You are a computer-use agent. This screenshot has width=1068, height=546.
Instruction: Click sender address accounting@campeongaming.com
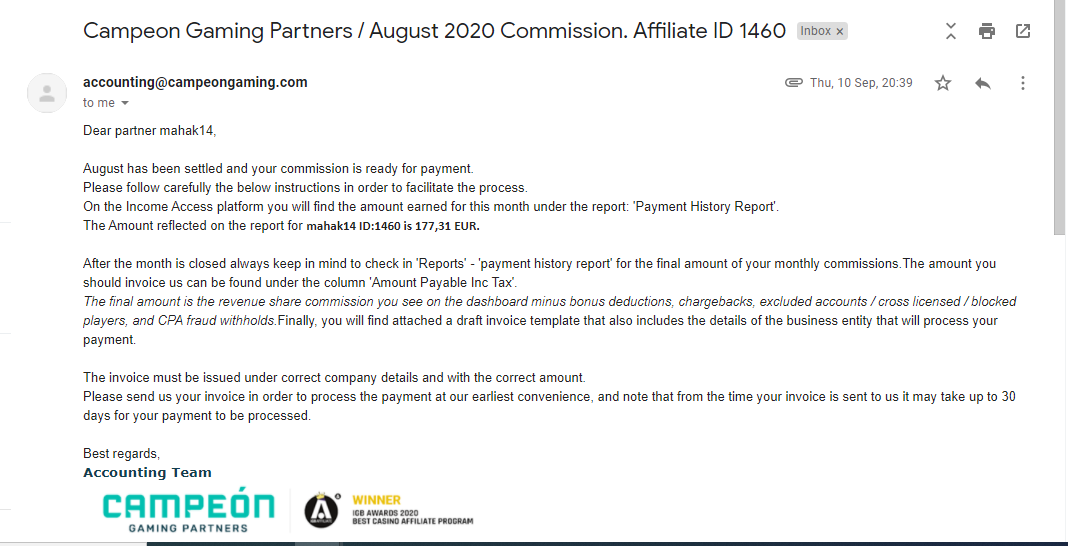click(195, 82)
